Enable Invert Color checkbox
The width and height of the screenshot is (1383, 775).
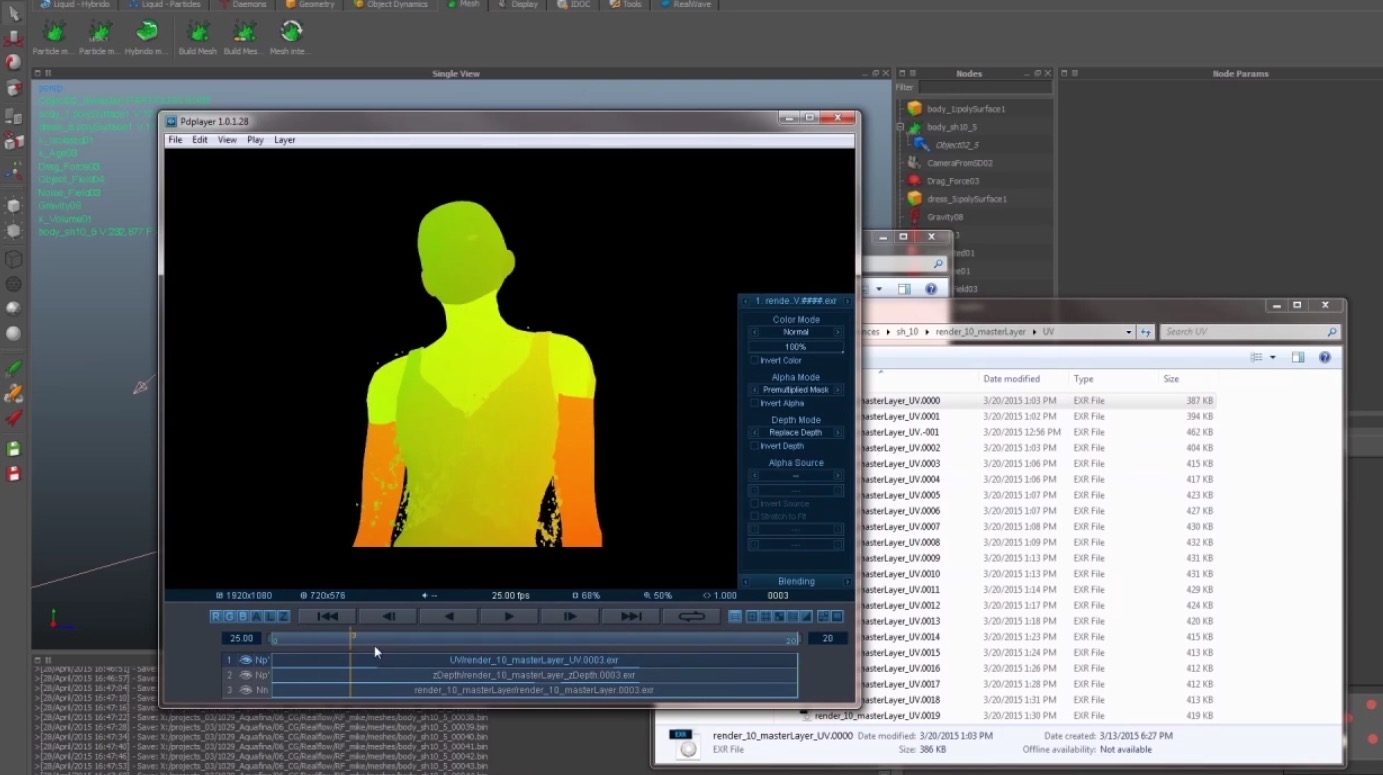pos(754,360)
